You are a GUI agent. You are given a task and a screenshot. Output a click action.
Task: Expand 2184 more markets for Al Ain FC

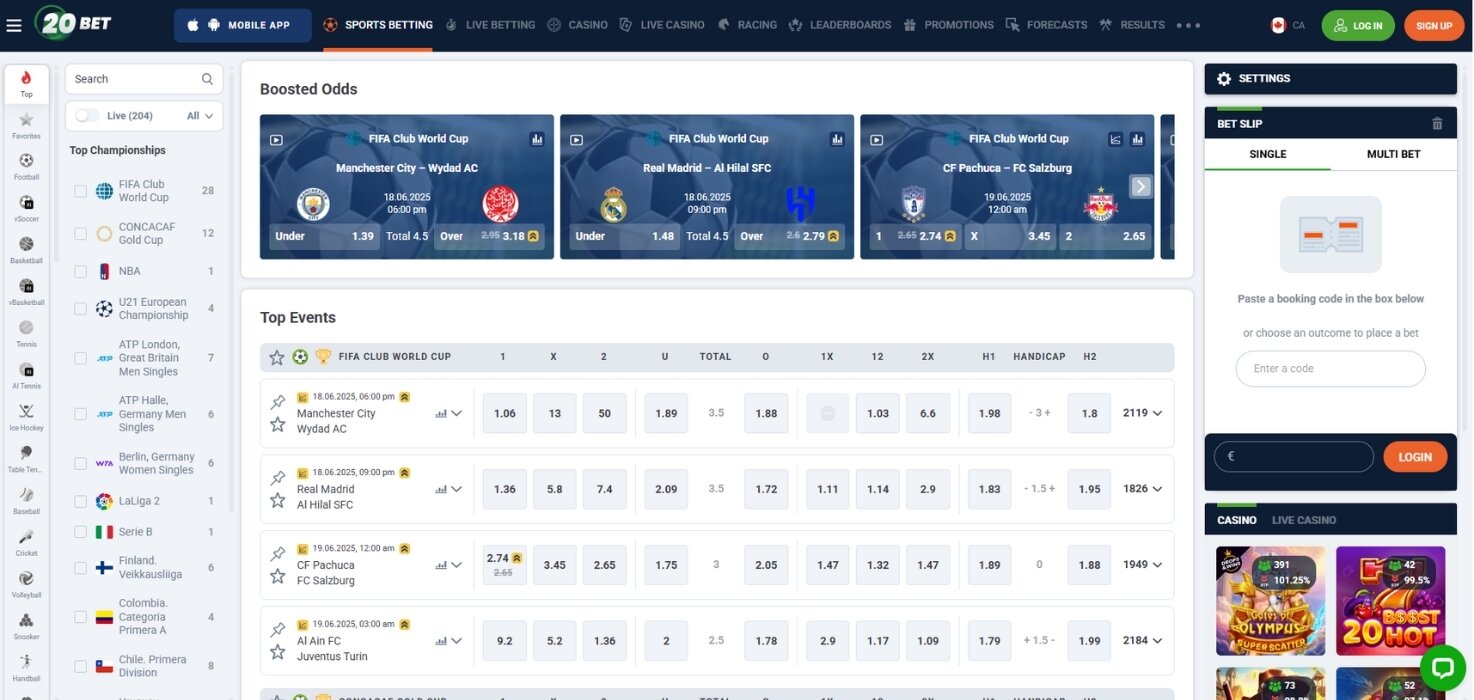(1143, 641)
